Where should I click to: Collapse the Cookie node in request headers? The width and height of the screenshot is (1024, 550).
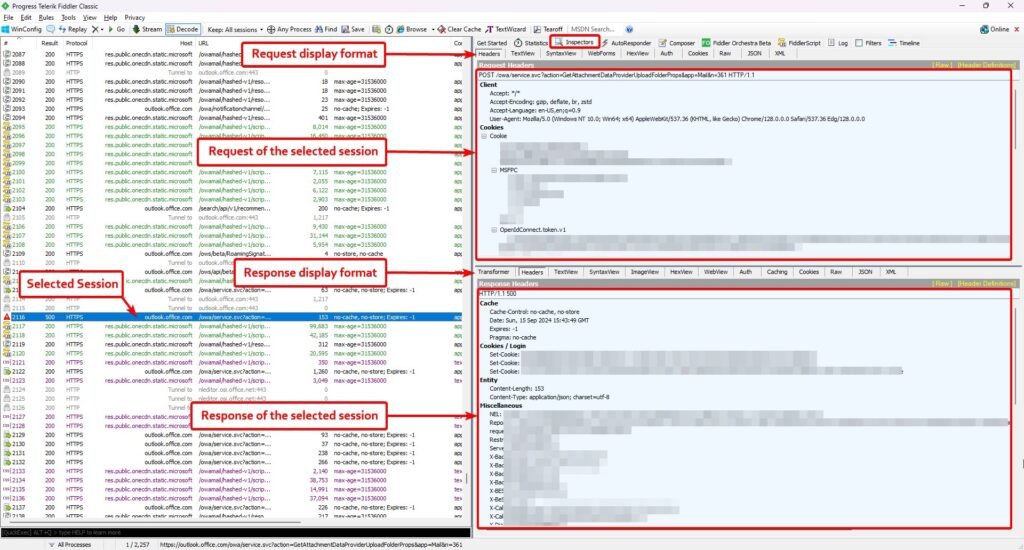tap(484, 136)
